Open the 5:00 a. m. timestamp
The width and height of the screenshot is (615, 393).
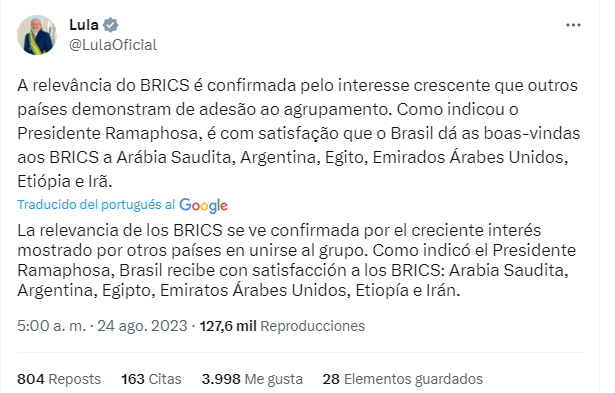pyautogui.click(x=51, y=326)
